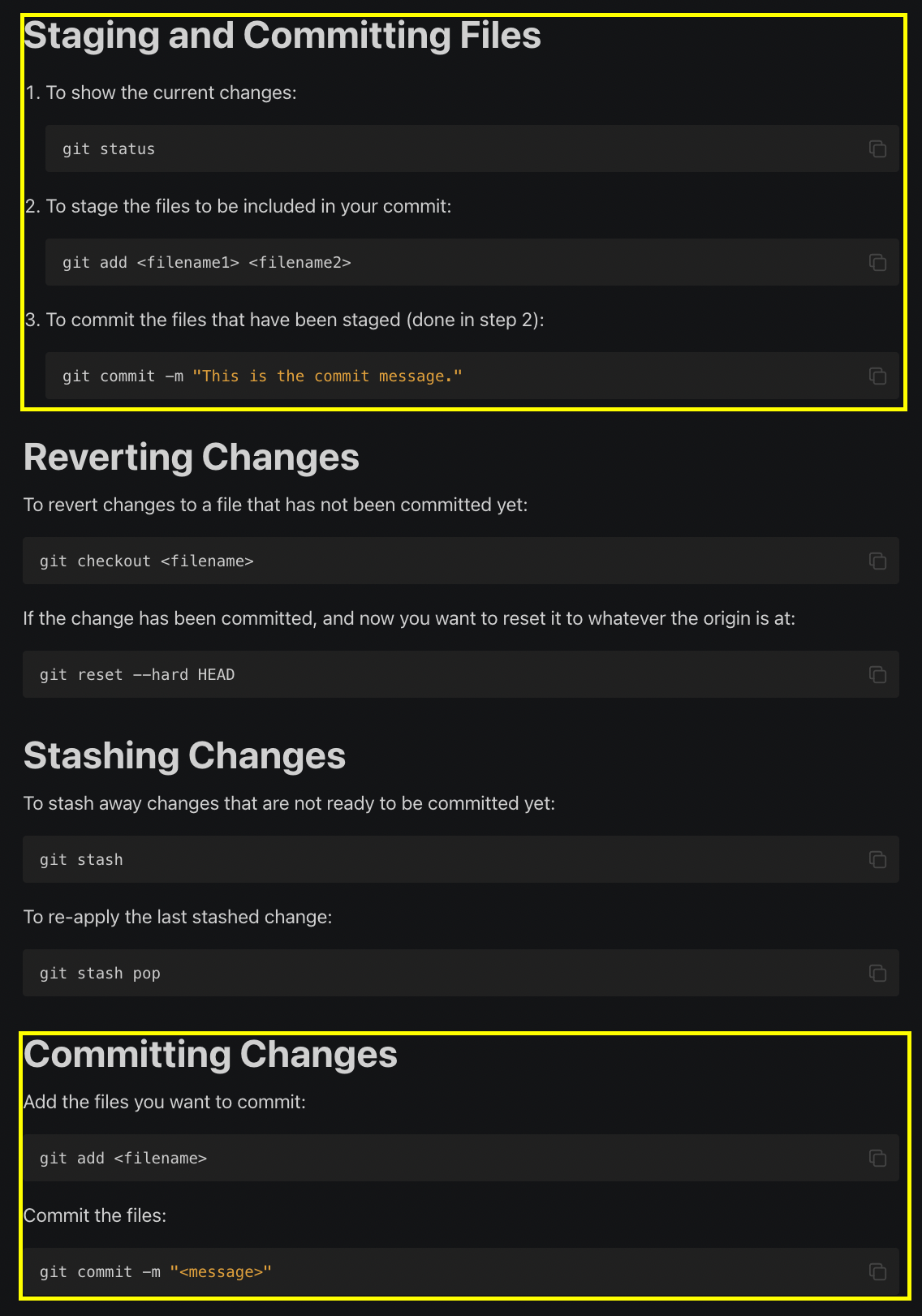This screenshot has height=1316, width=922.
Task: Click the git stash pop code text
Action: tap(100, 974)
